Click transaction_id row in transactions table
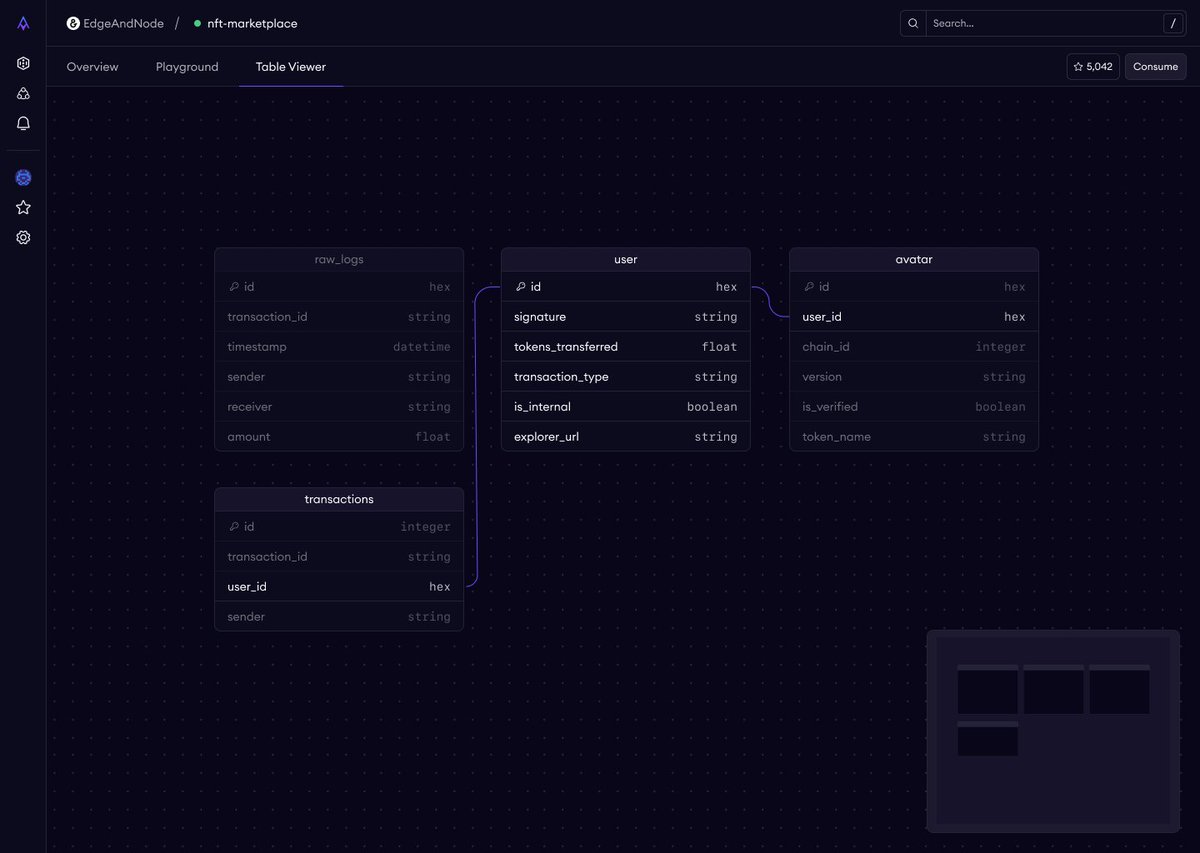The width and height of the screenshot is (1200, 853). [339, 557]
